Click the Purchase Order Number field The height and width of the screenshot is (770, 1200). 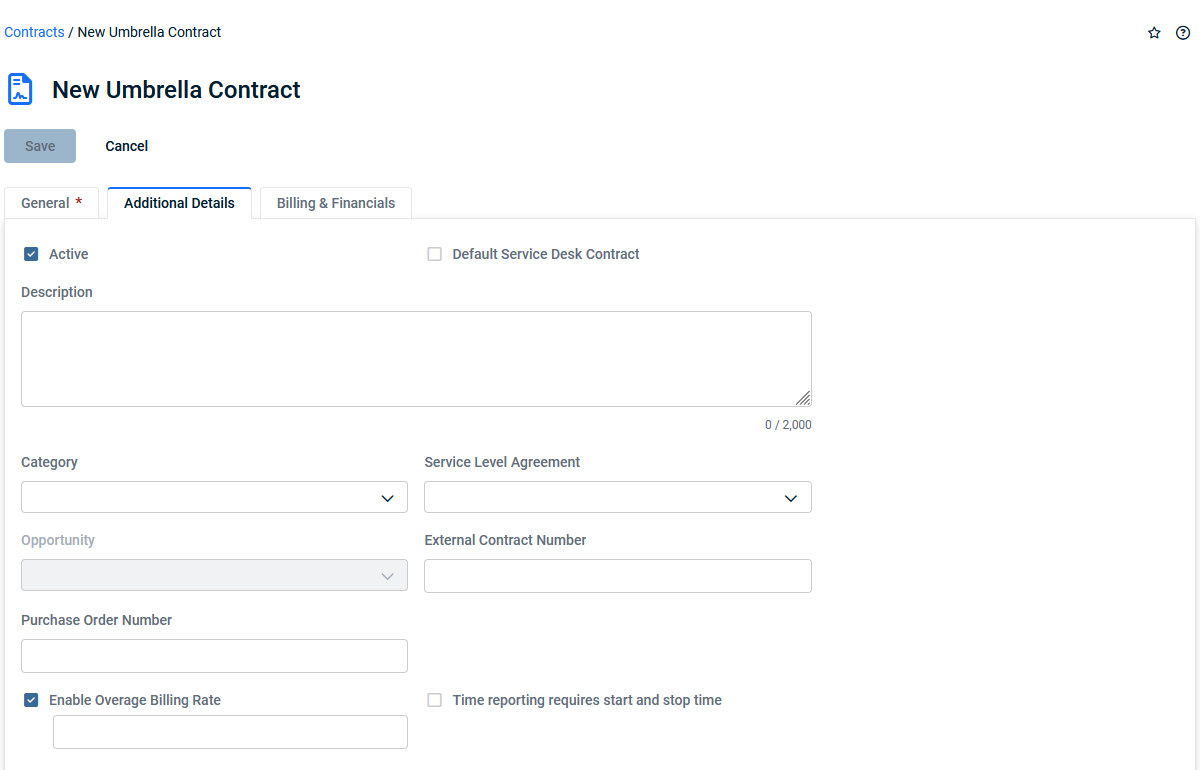(x=214, y=656)
